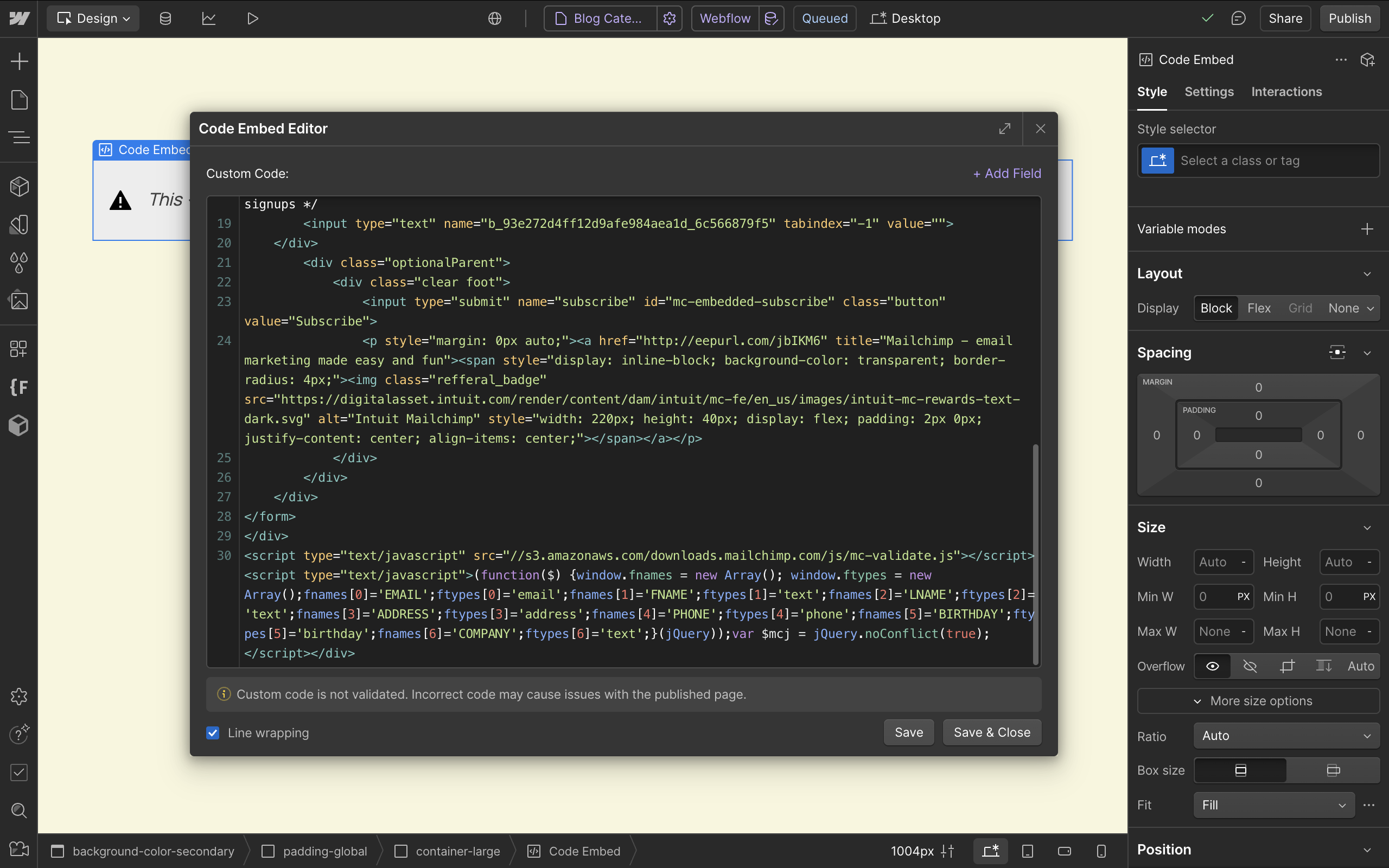Open the Blog Cate... page selector
This screenshot has width=1389, height=868.
[601, 18]
